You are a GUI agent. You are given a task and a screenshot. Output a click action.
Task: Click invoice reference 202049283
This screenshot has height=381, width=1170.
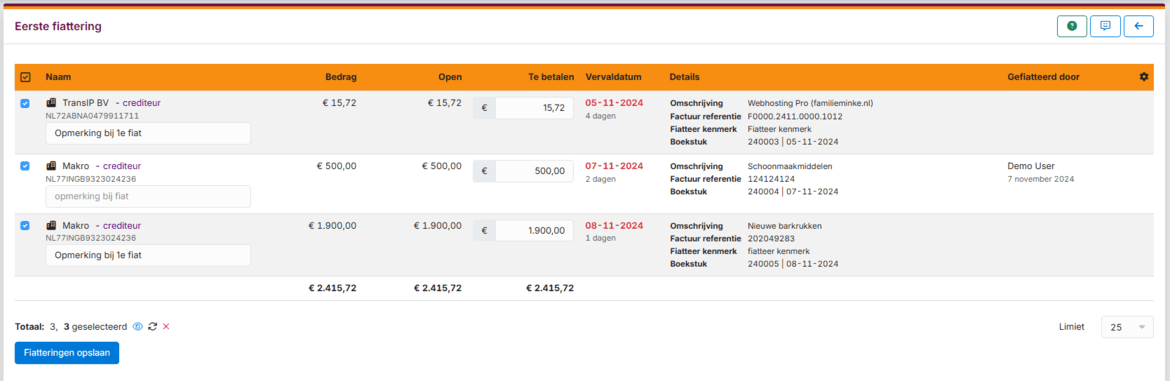[771, 239]
